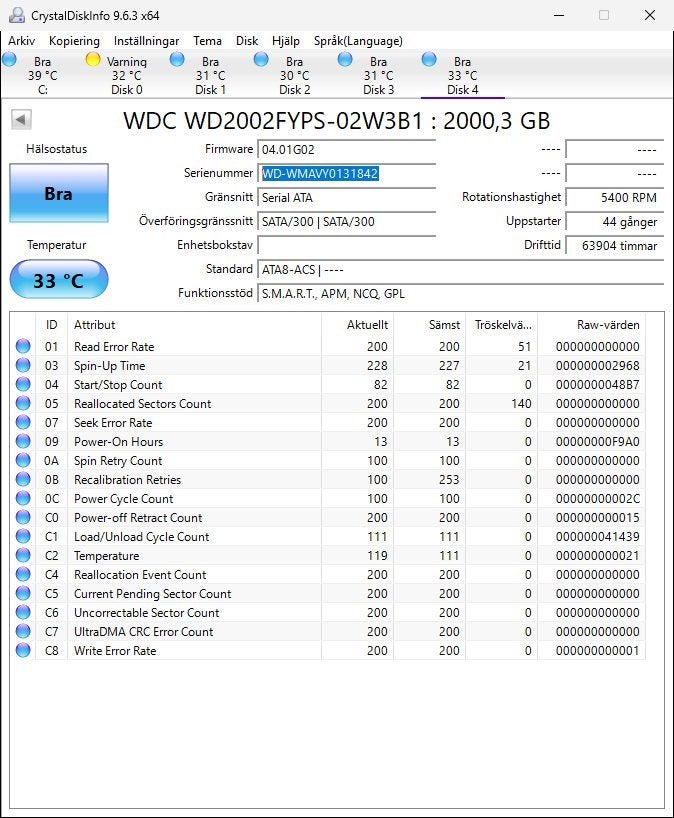The image size is (674, 818).
Task: Select the Disk 1 tab
Action: 210,76
